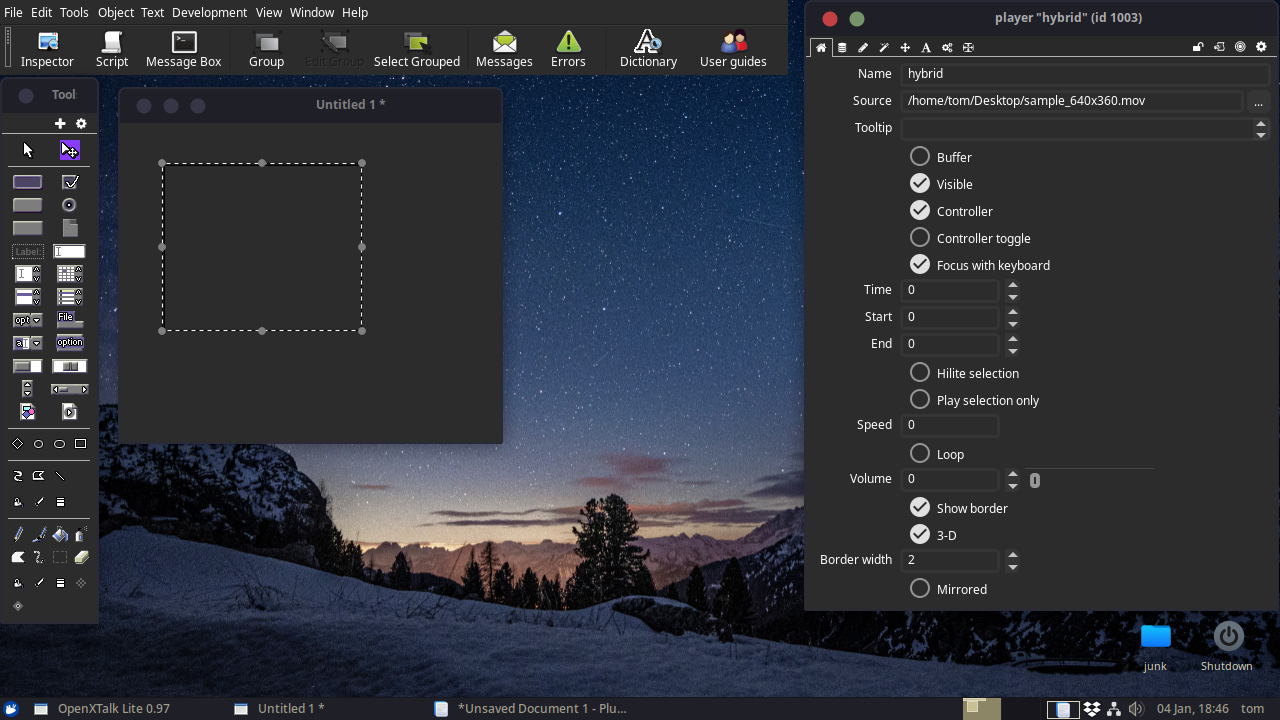The height and width of the screenshot is (720, 1280).
Task: Pick the text entry field control in palette
Action: (69, 252)
